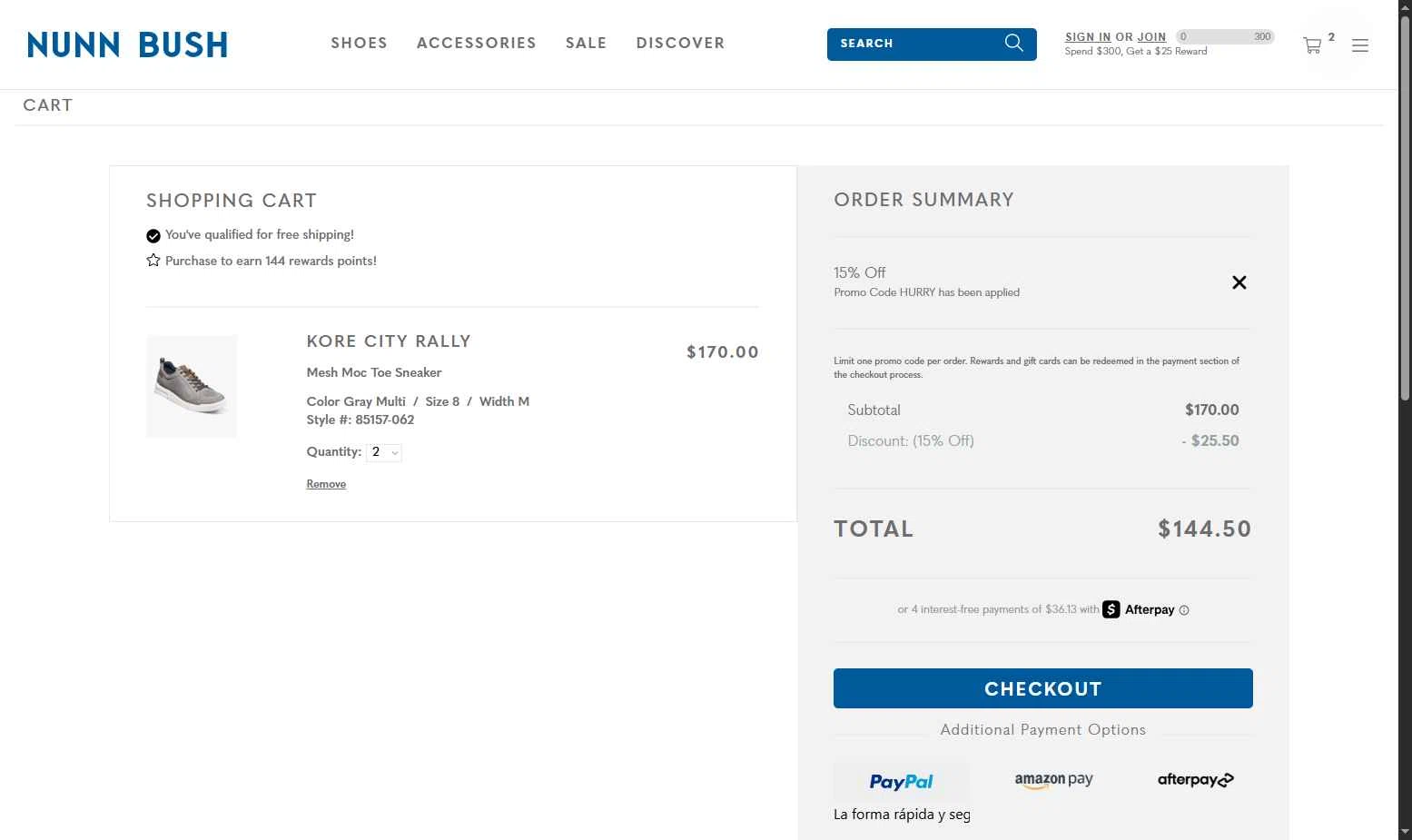Click the rewards points star icon

[153, 261]
